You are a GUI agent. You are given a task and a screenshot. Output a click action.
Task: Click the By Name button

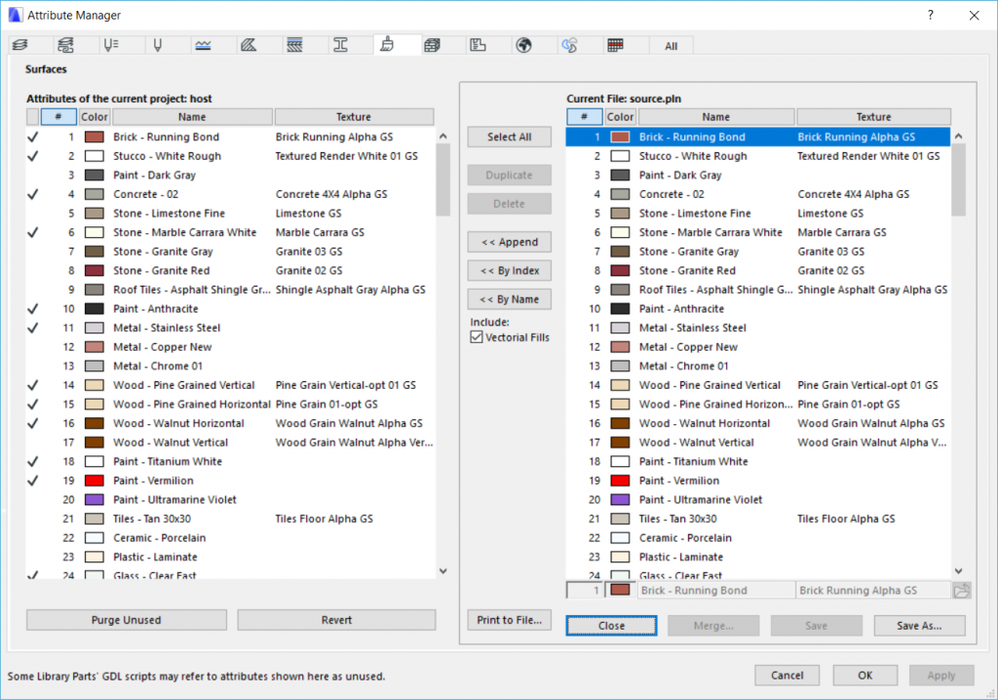[x=509, y=299]
